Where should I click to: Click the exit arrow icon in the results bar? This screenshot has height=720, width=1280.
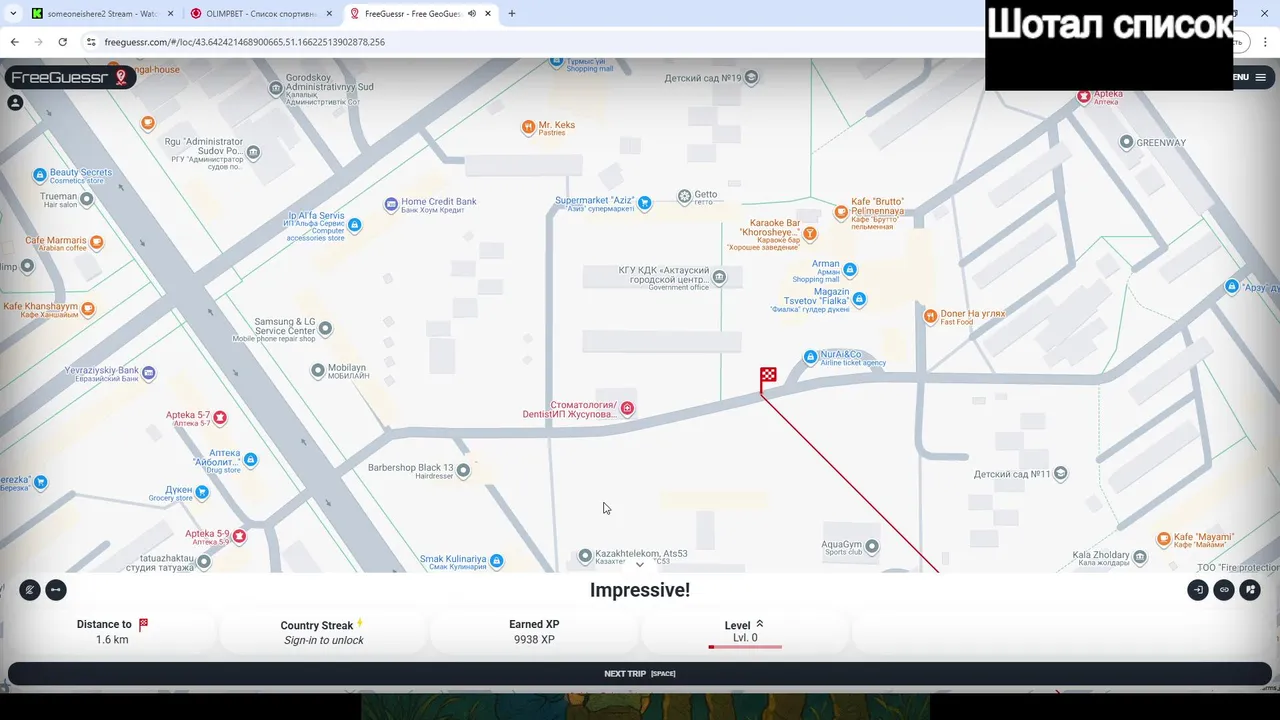[x=1198, y=590]
